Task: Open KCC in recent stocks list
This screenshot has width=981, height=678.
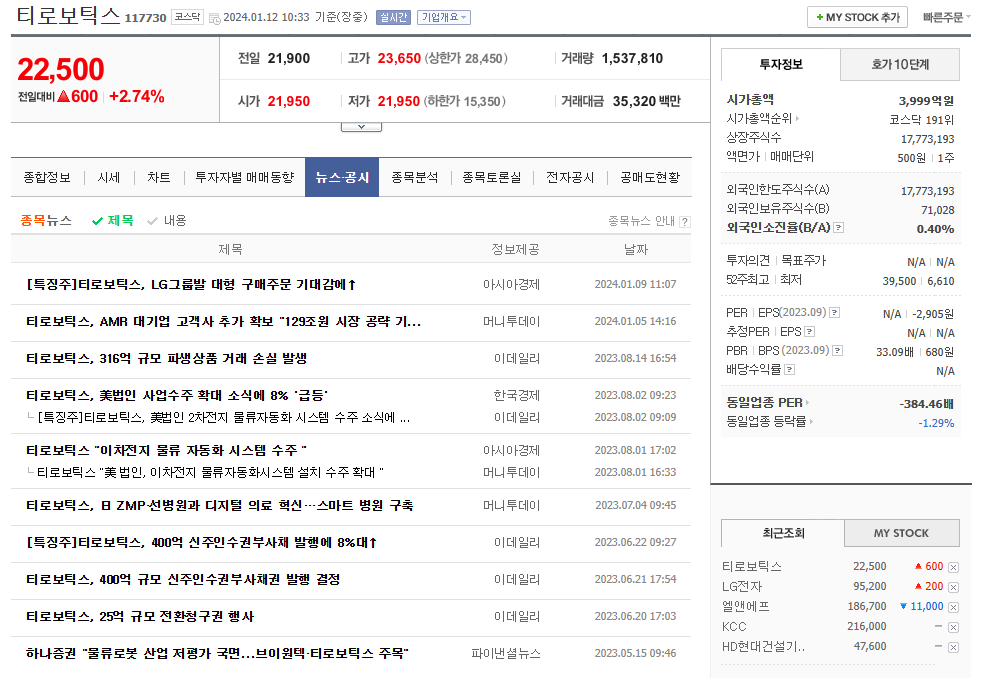Action: [734, 626]
